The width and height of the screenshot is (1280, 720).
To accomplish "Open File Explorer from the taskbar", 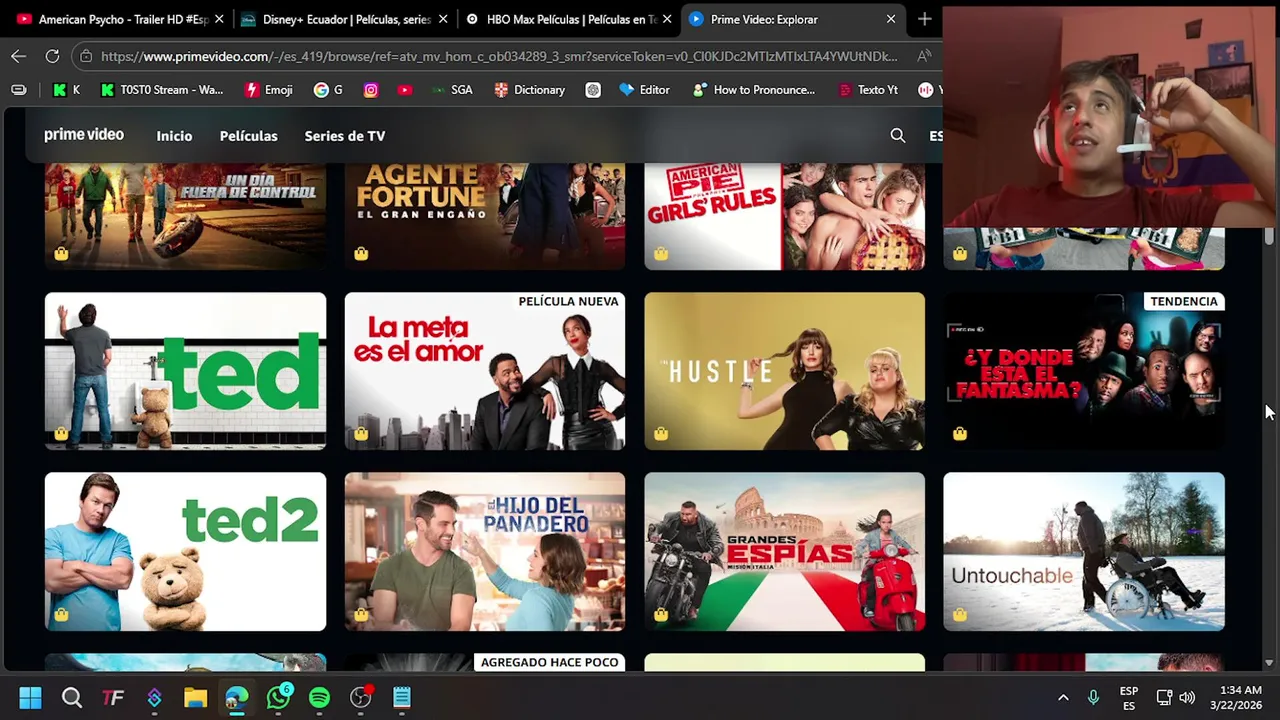I will tap(195, 697).
